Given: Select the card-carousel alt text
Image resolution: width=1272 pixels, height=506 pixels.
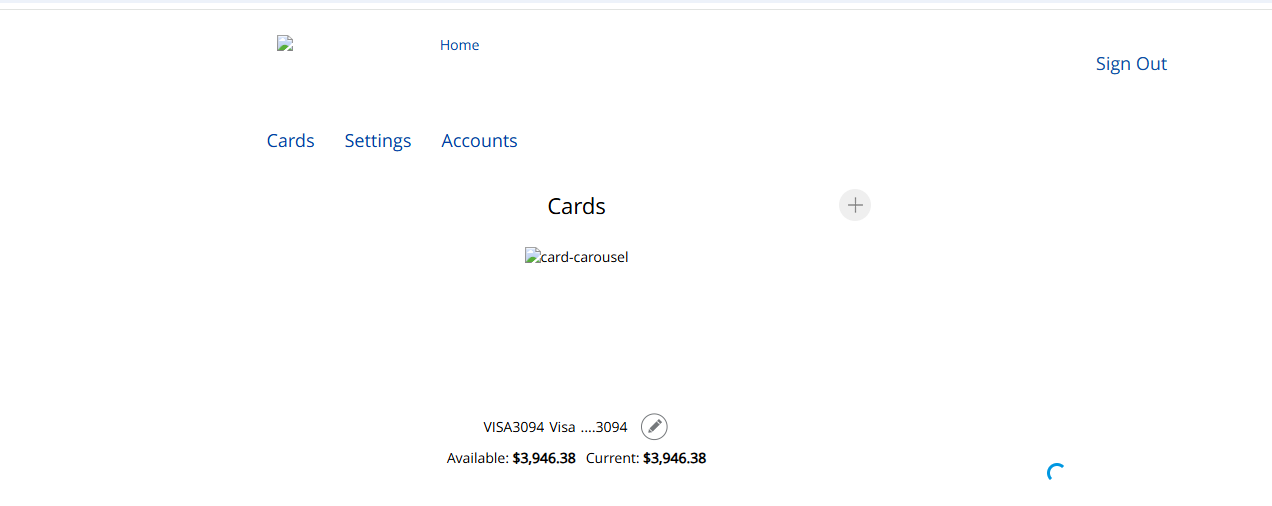Looking at the screenshot, I should [585, 257].
